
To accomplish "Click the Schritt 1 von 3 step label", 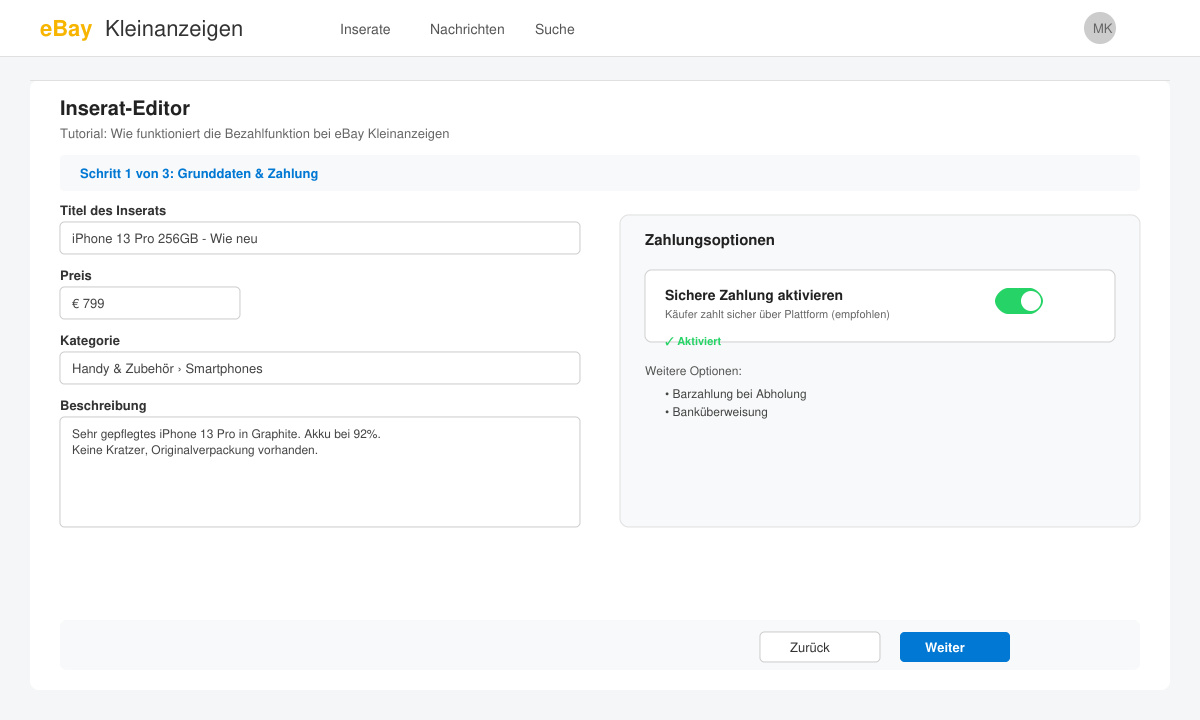I will point(199,173).
